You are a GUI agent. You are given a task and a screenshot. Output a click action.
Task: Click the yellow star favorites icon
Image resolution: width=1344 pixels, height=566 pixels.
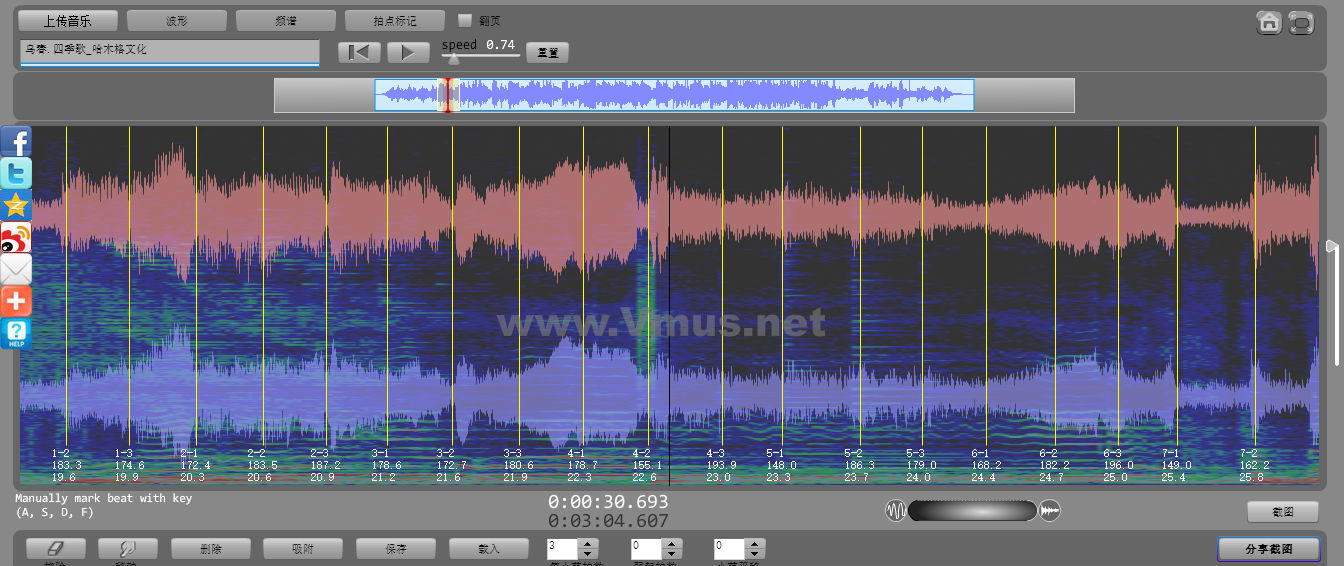[x=16, y=205]
